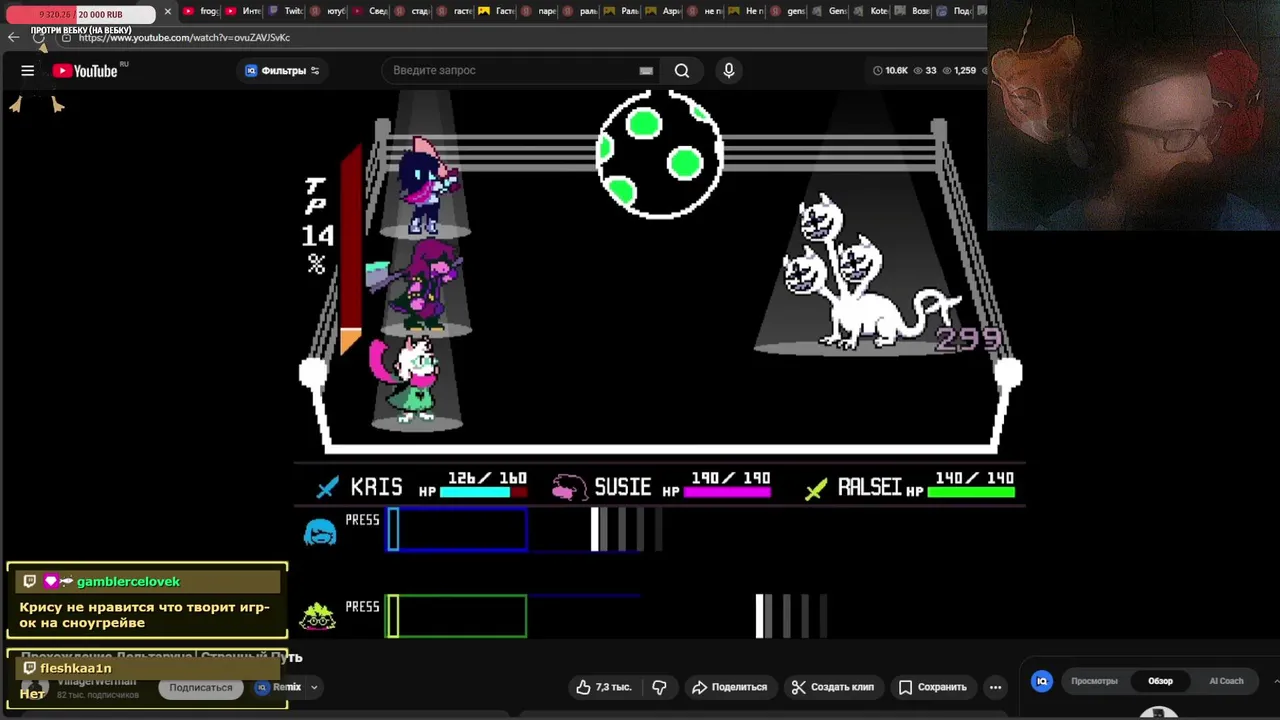This screenshot has height=720, width=1280.
Task: Click the 10.6K views-per-hour clock stat
Action: [890, 70]
